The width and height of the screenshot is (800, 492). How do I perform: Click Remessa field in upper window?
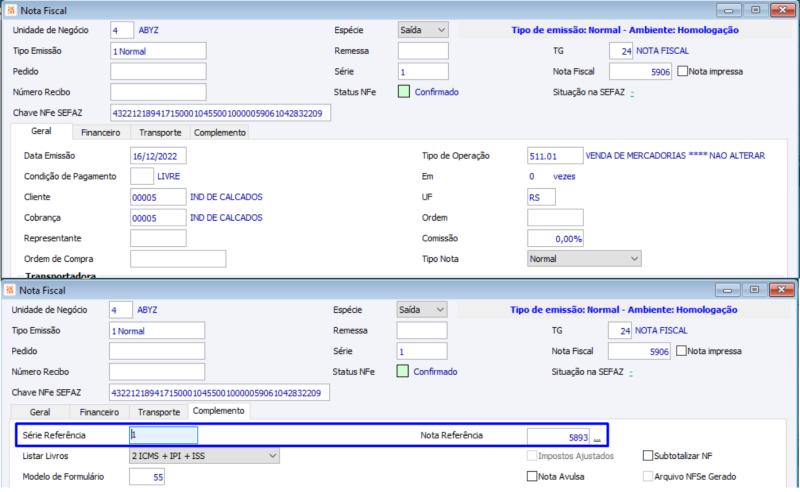(423, 51)
